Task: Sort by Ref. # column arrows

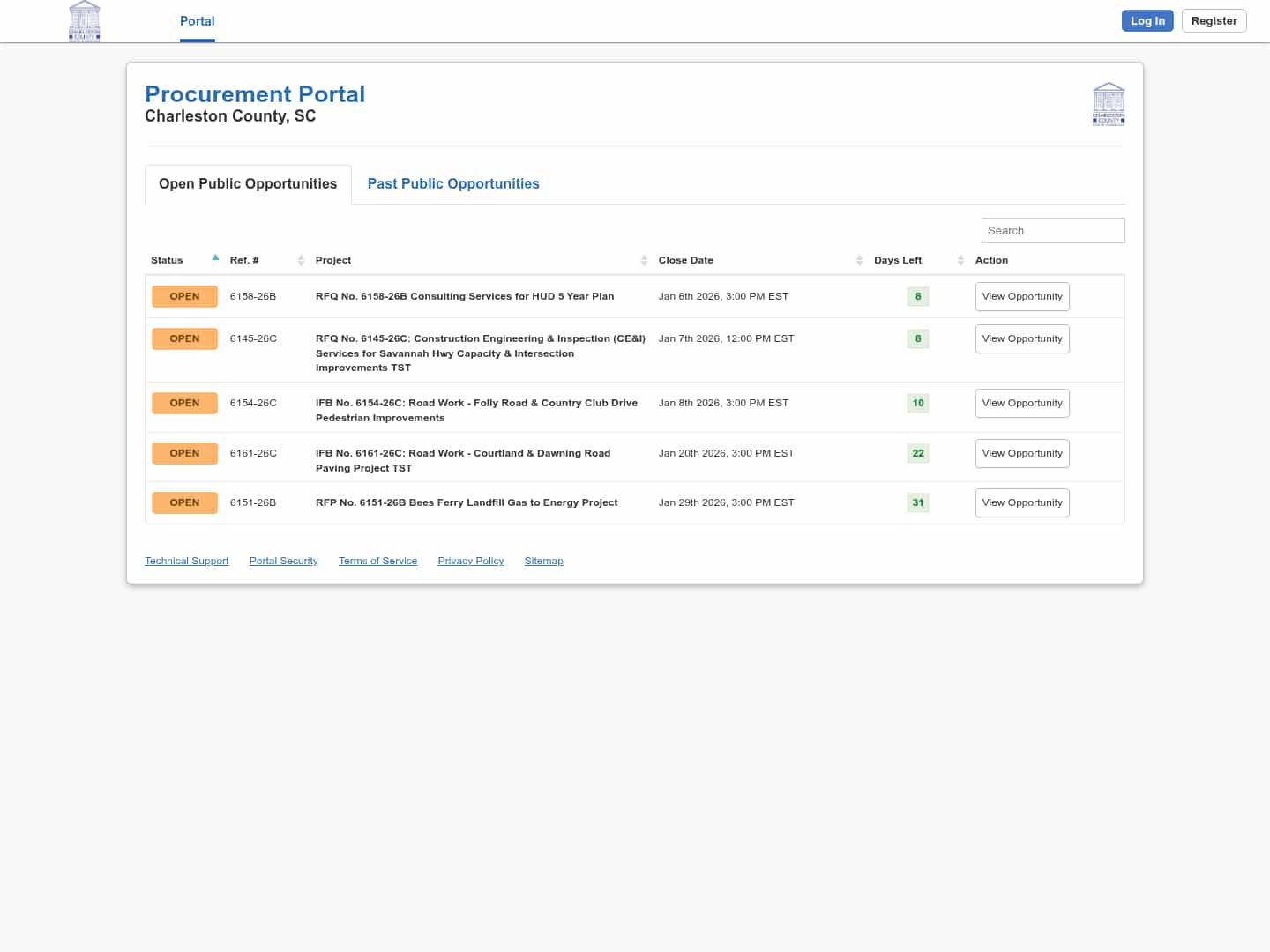Action: click(x=301, y=260)
